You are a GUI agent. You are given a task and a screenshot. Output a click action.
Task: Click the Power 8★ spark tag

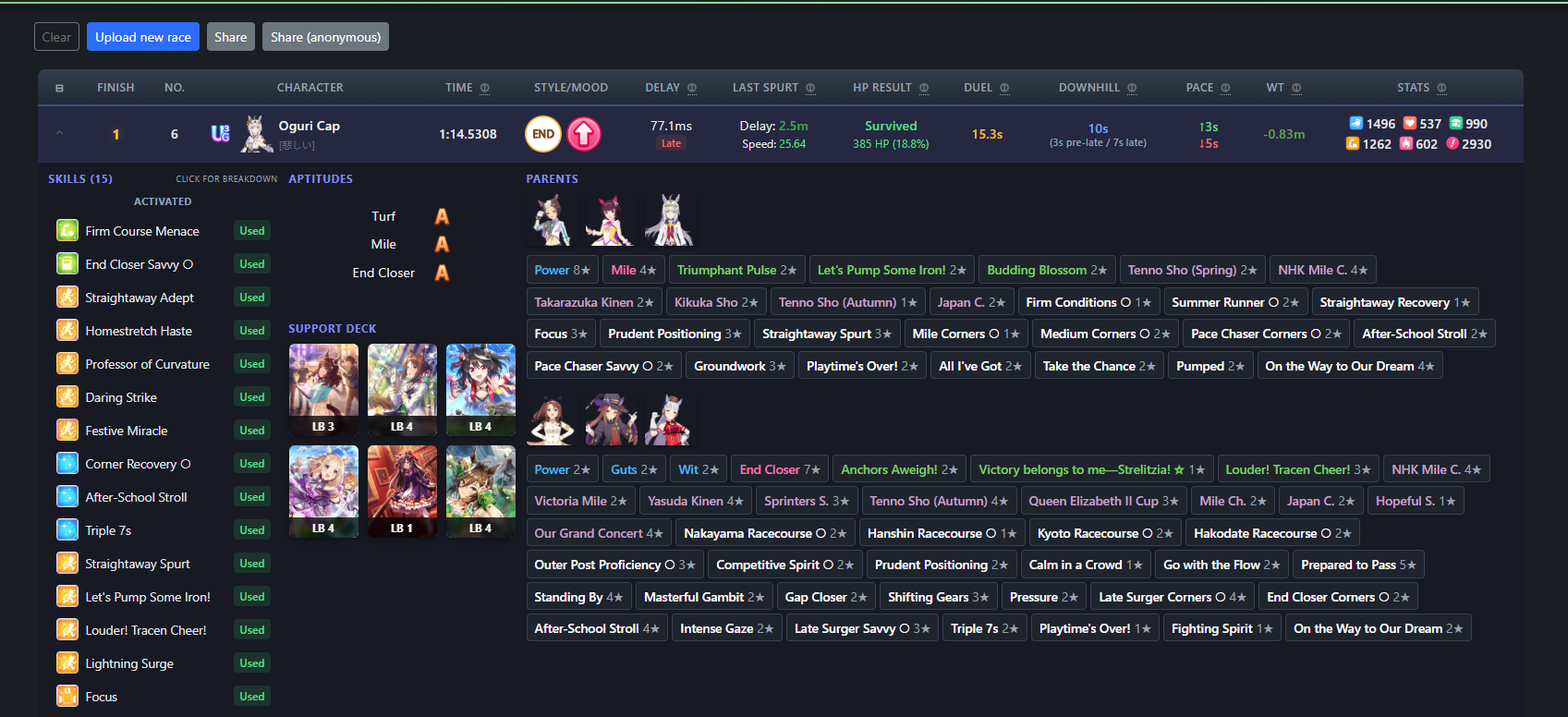point(562,270)
